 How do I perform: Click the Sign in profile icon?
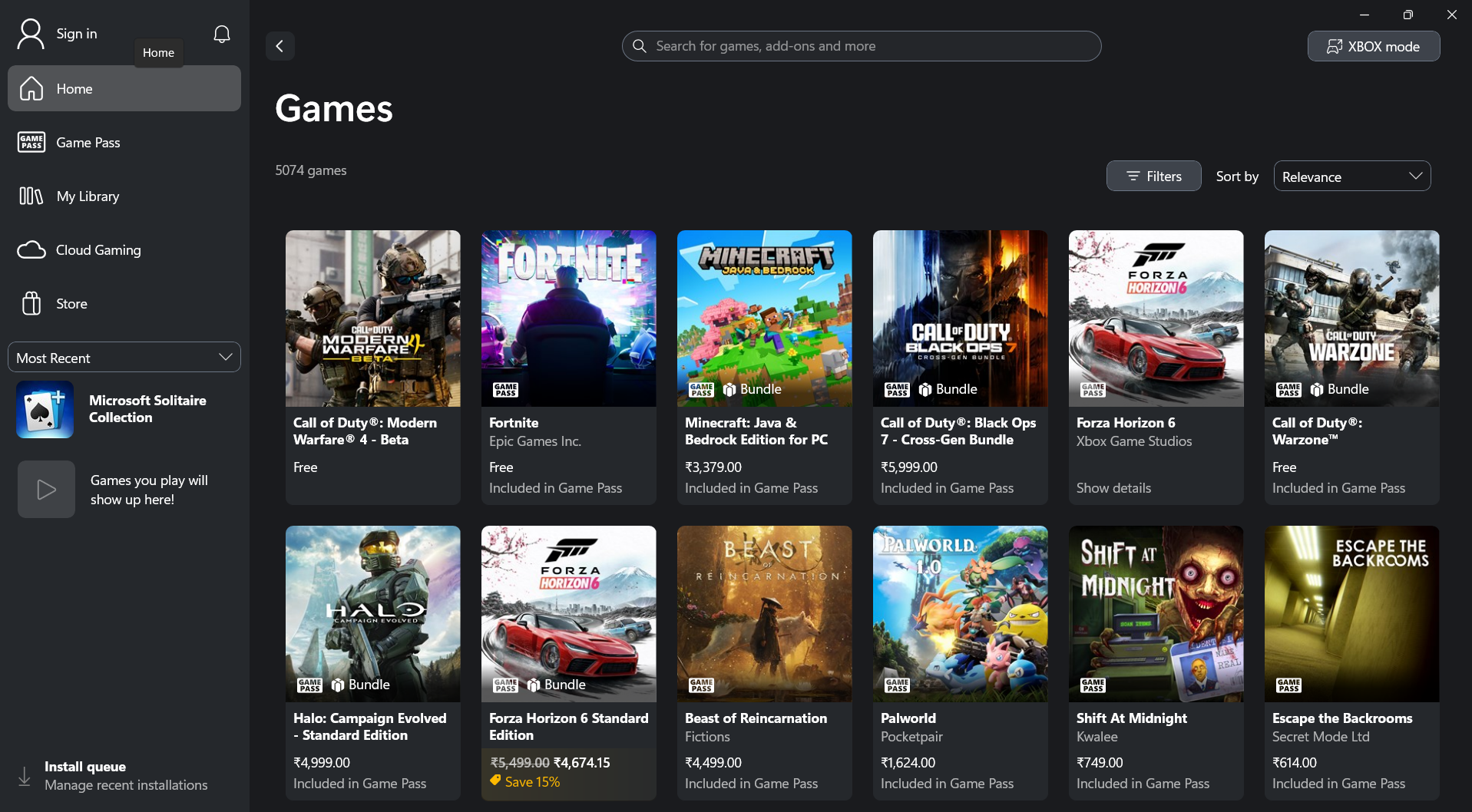click(x=31, y=34)
